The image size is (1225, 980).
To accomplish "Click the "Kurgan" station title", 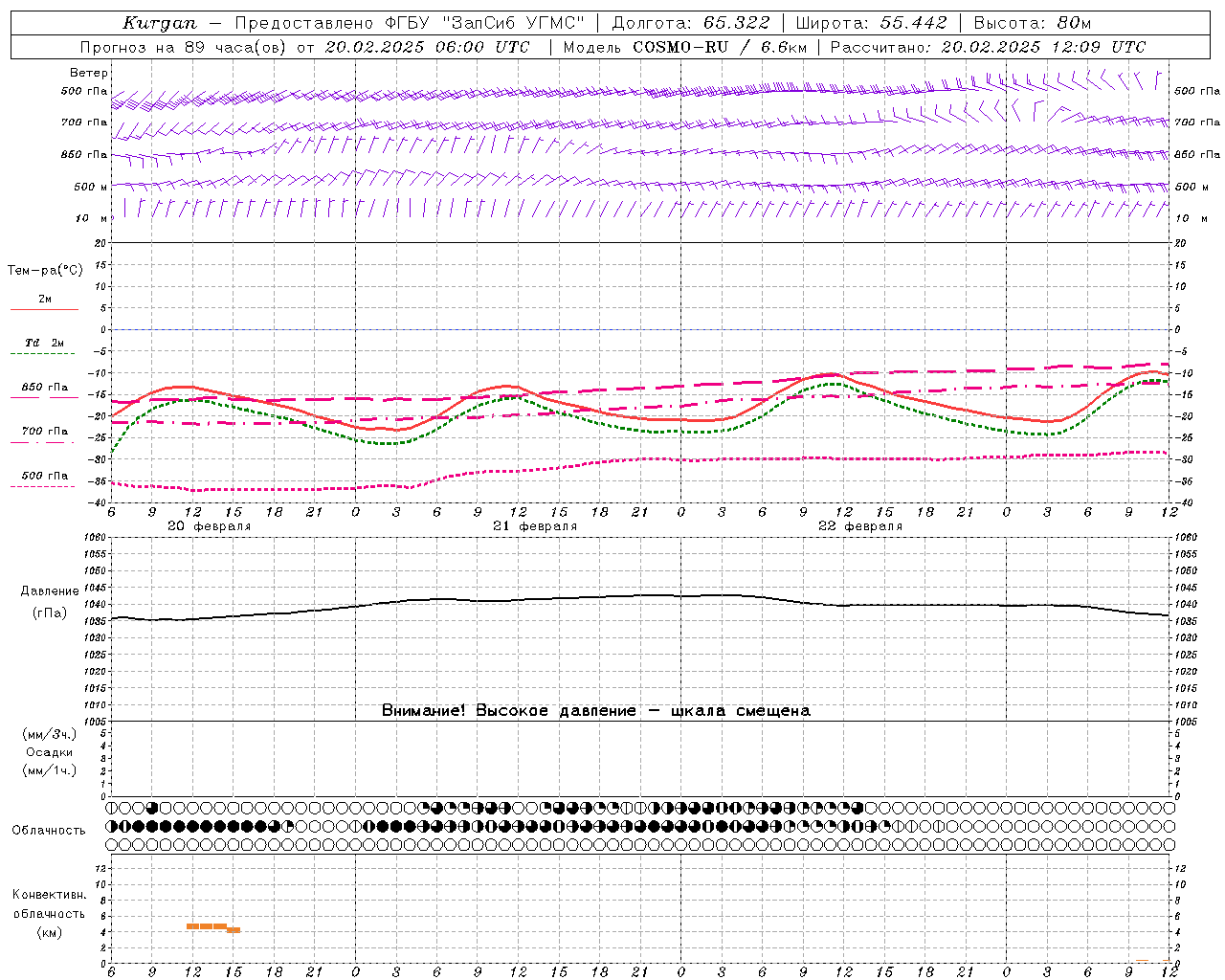I will pyautogui.click(x=159, y=23).
